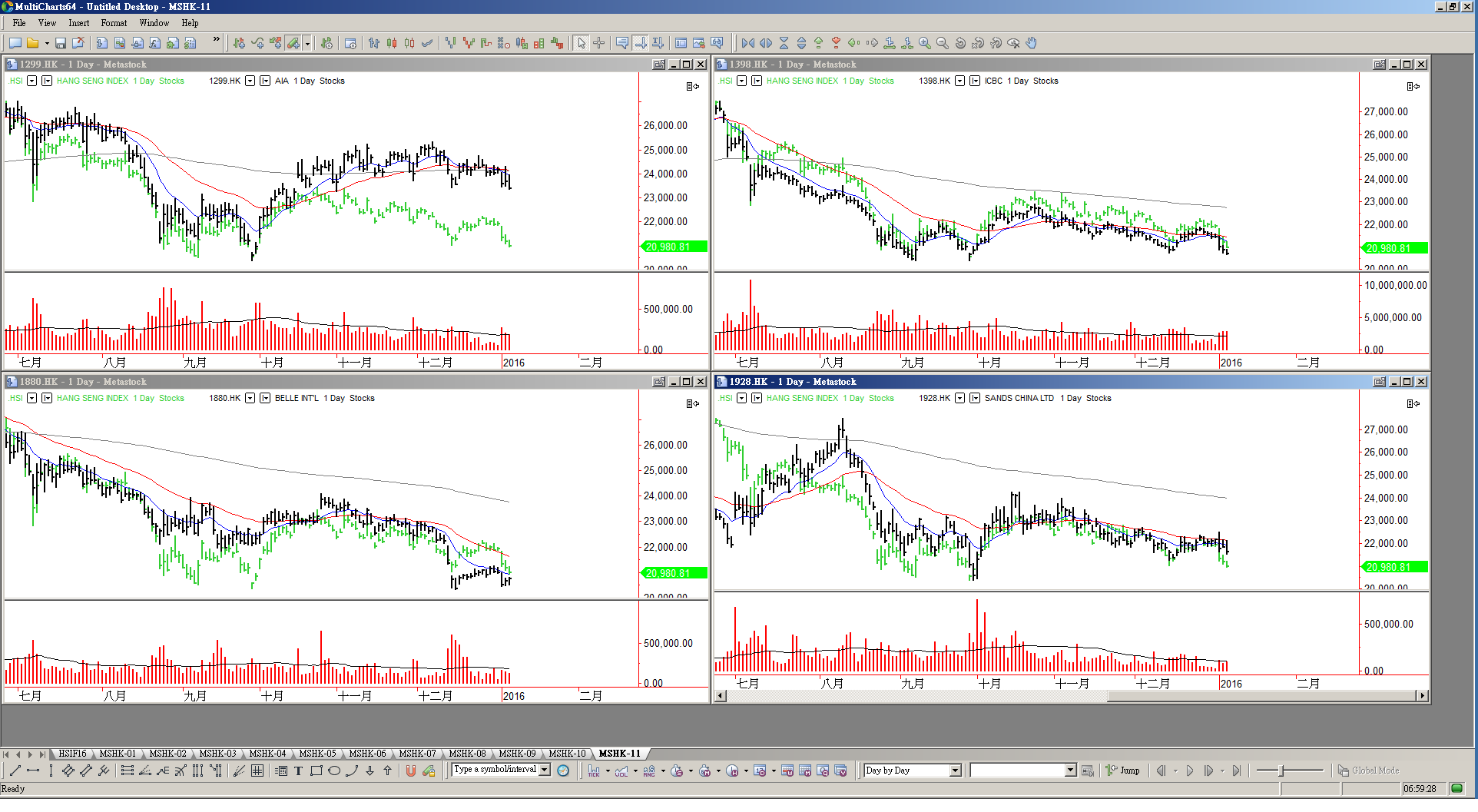Select the text drawing tool
This screenshot has height=812, width=1478.
(x=298, y=771)
